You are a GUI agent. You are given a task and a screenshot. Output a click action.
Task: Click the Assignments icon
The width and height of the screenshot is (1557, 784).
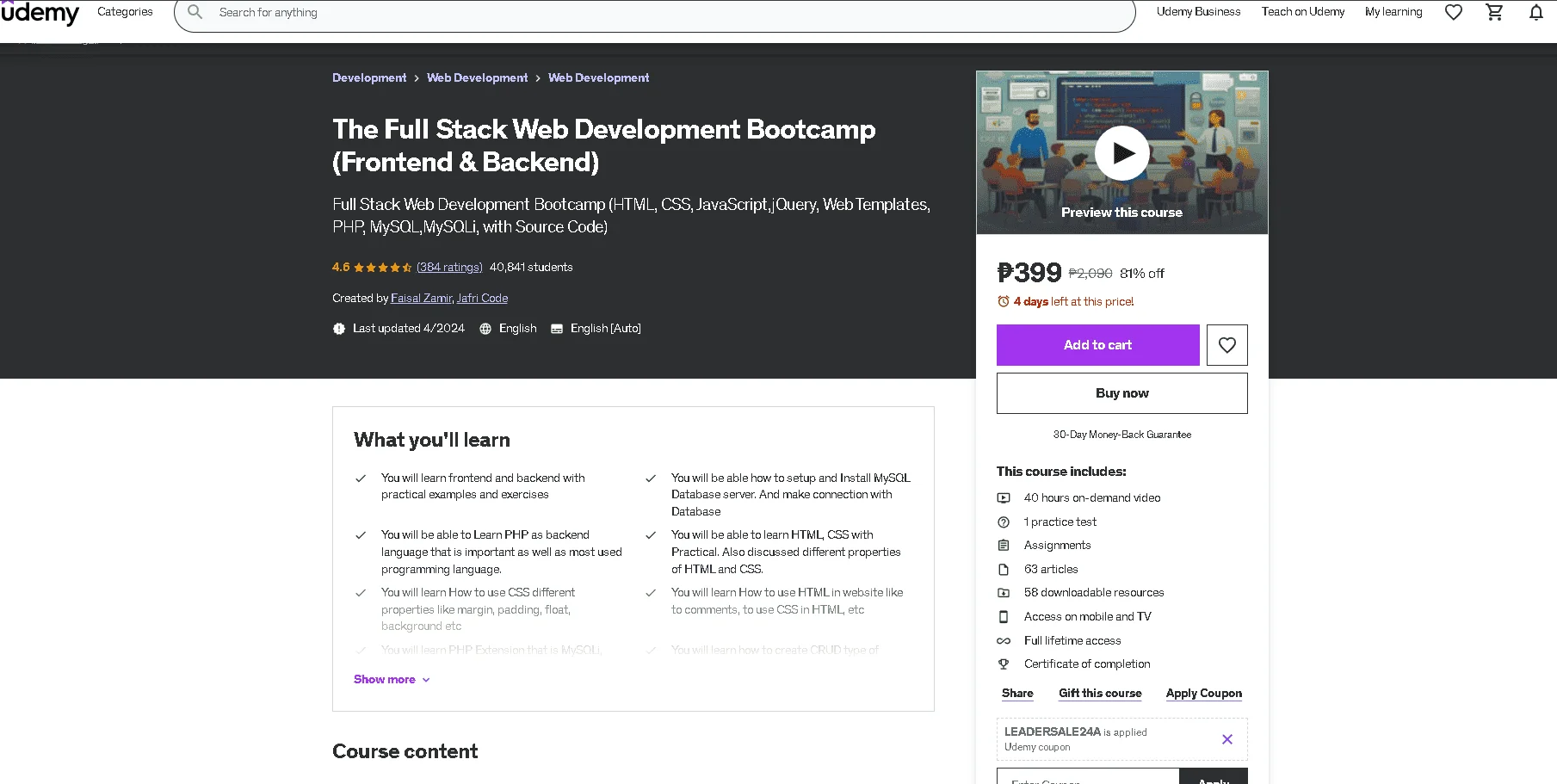coord(1004,546)
